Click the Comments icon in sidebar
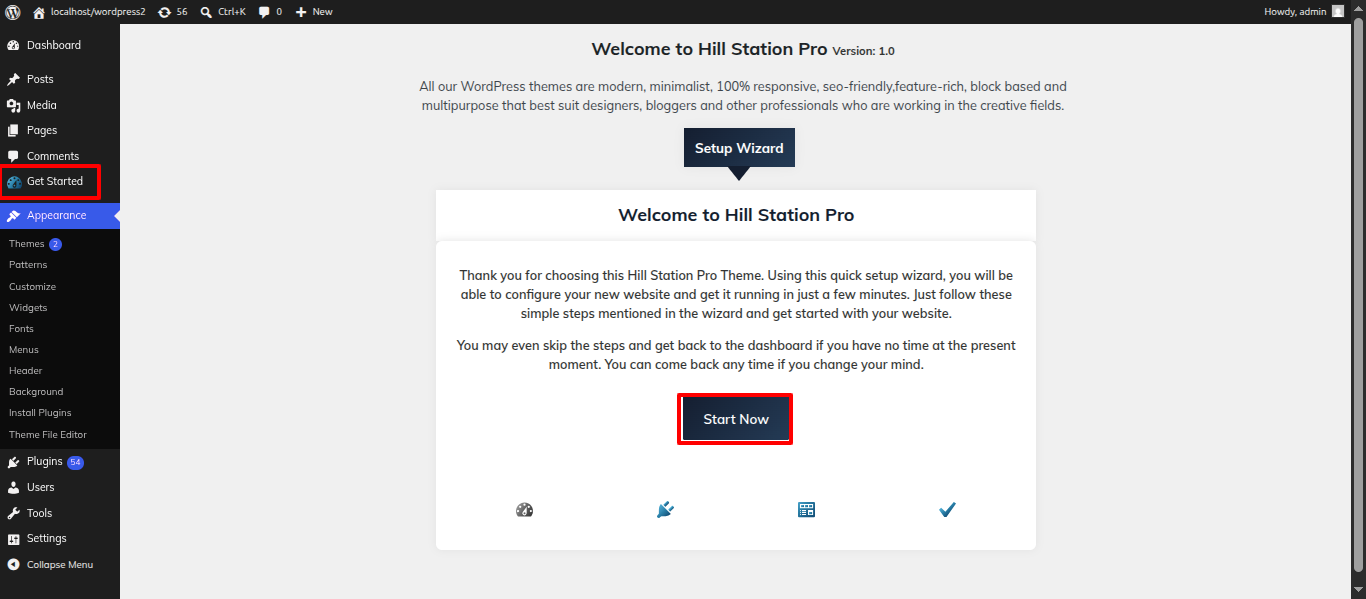This screenshot has height=599, width=1366. (13, 156)
